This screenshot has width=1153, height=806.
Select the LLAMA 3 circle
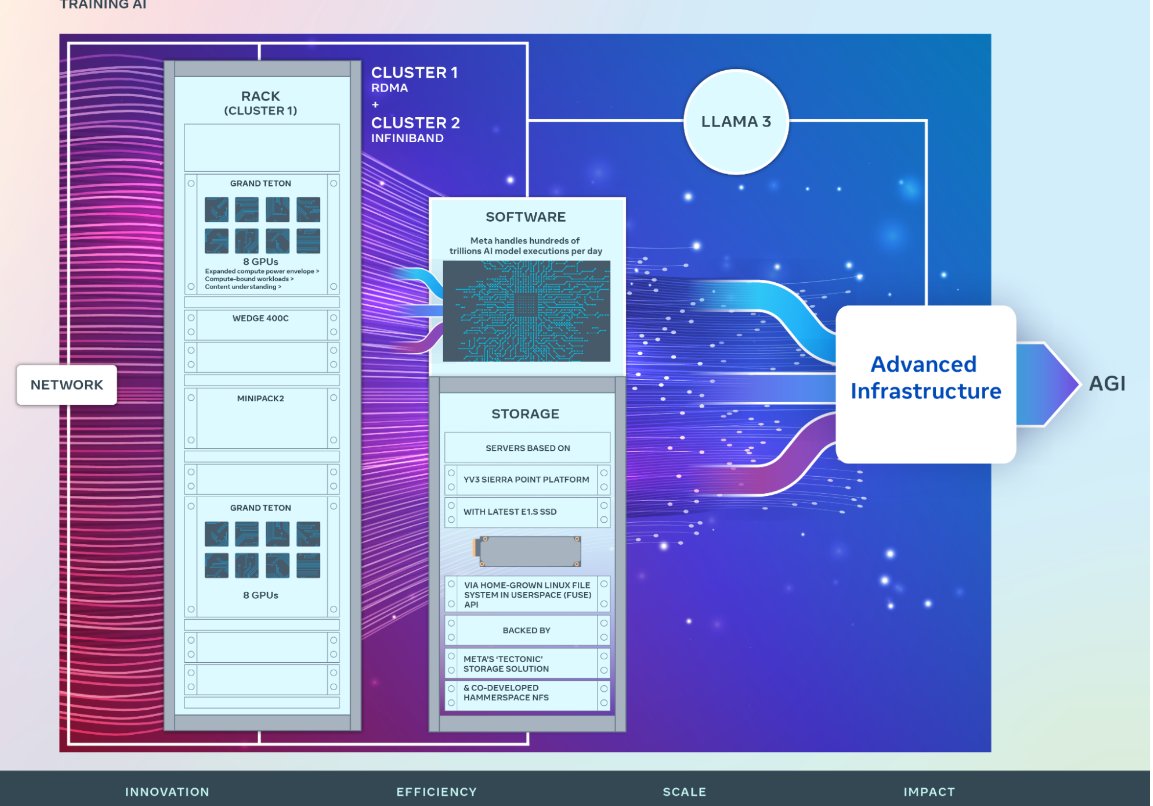736,122
